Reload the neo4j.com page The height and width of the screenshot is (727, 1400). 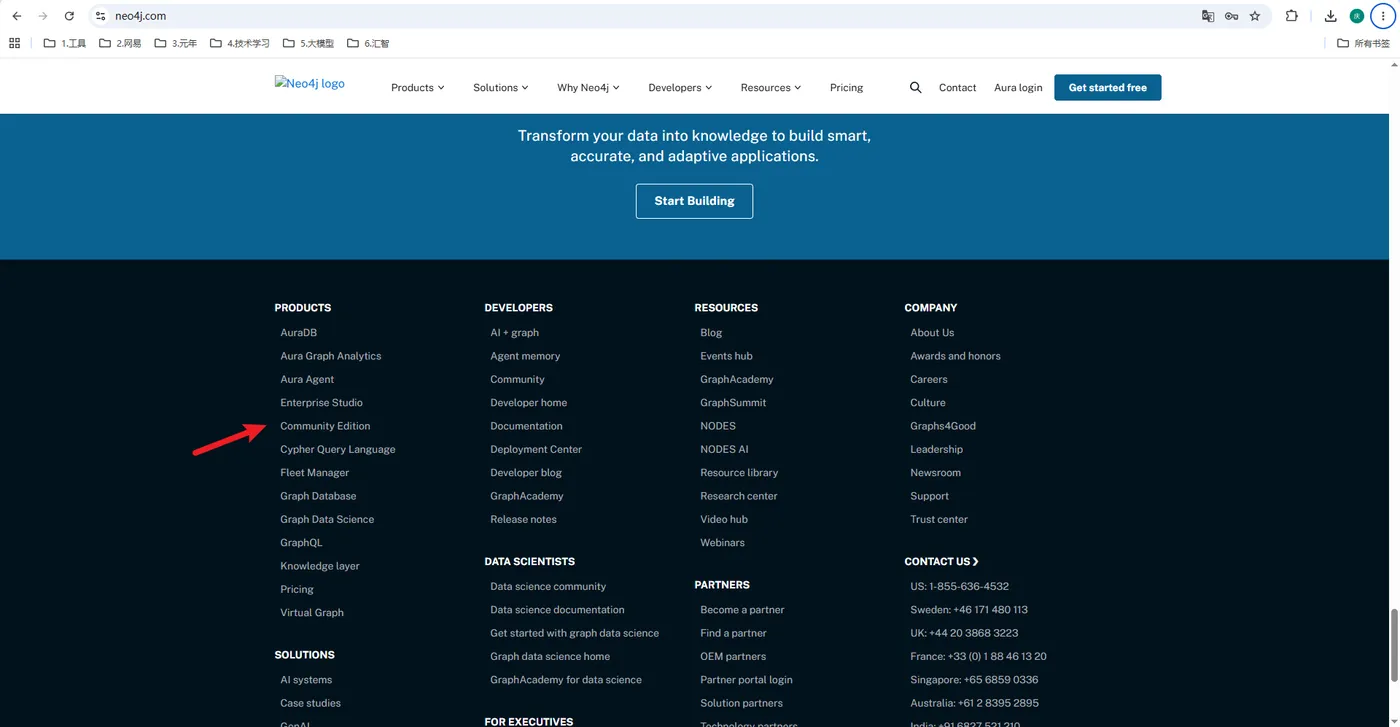69,16
